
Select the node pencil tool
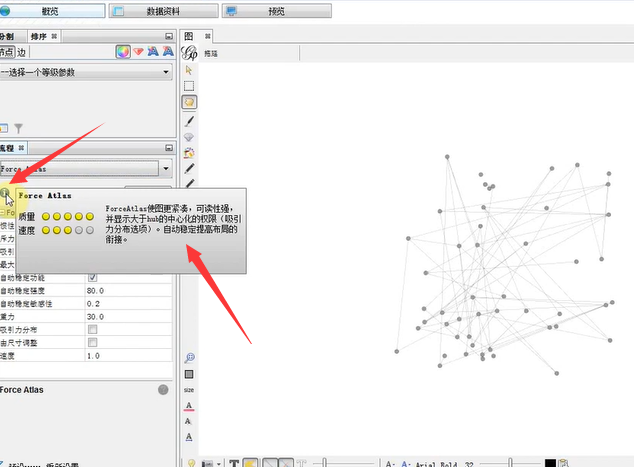[x=189, y=168]
